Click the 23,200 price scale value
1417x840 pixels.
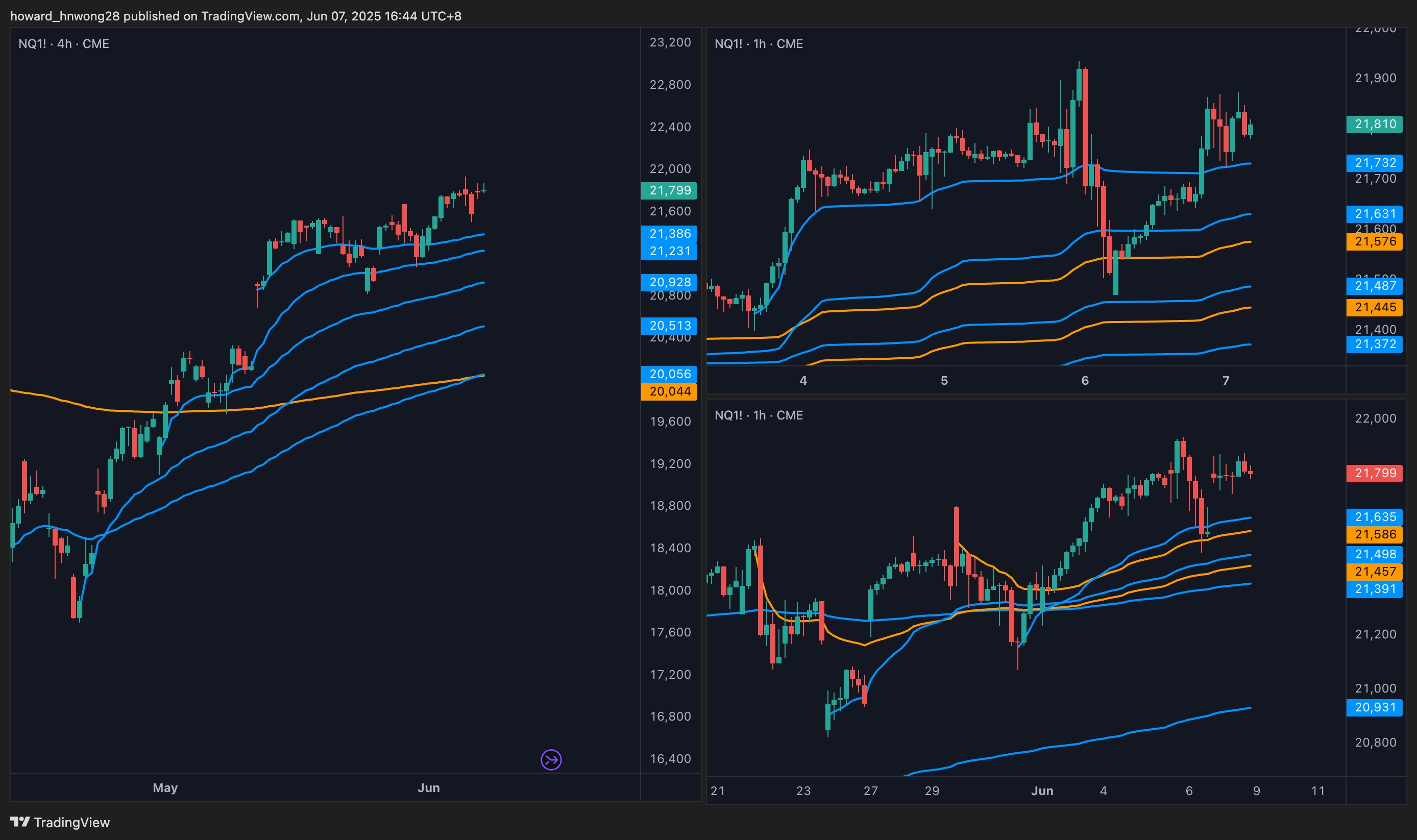point(670,42)
